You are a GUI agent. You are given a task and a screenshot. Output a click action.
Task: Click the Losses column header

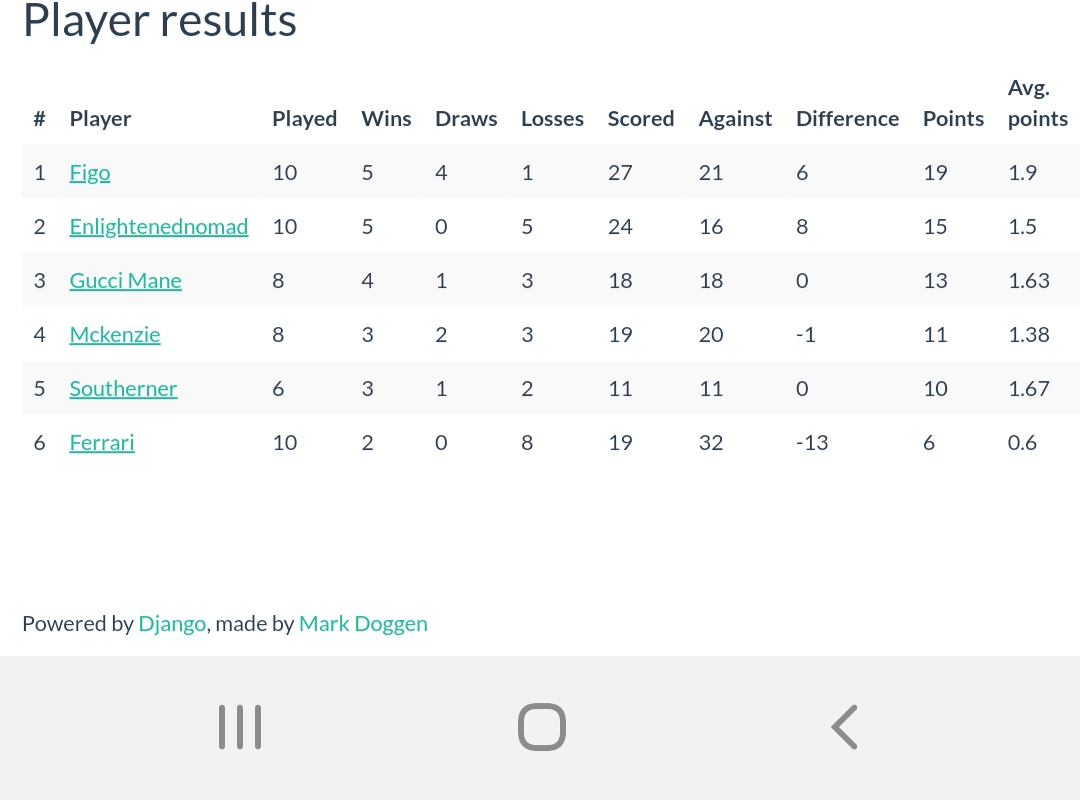coord(552,119)
